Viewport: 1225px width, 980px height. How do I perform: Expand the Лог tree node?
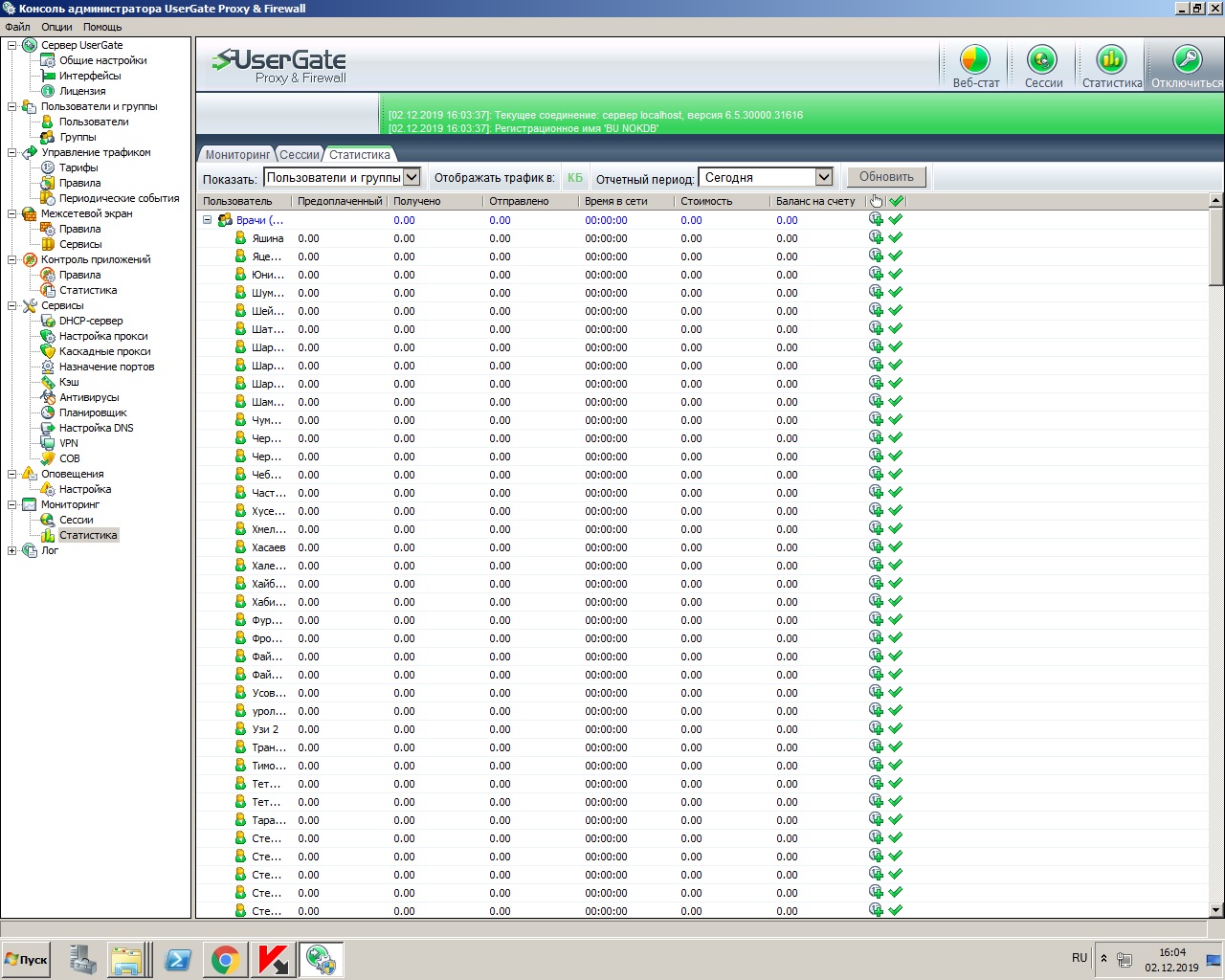click(x=11, y=550)
